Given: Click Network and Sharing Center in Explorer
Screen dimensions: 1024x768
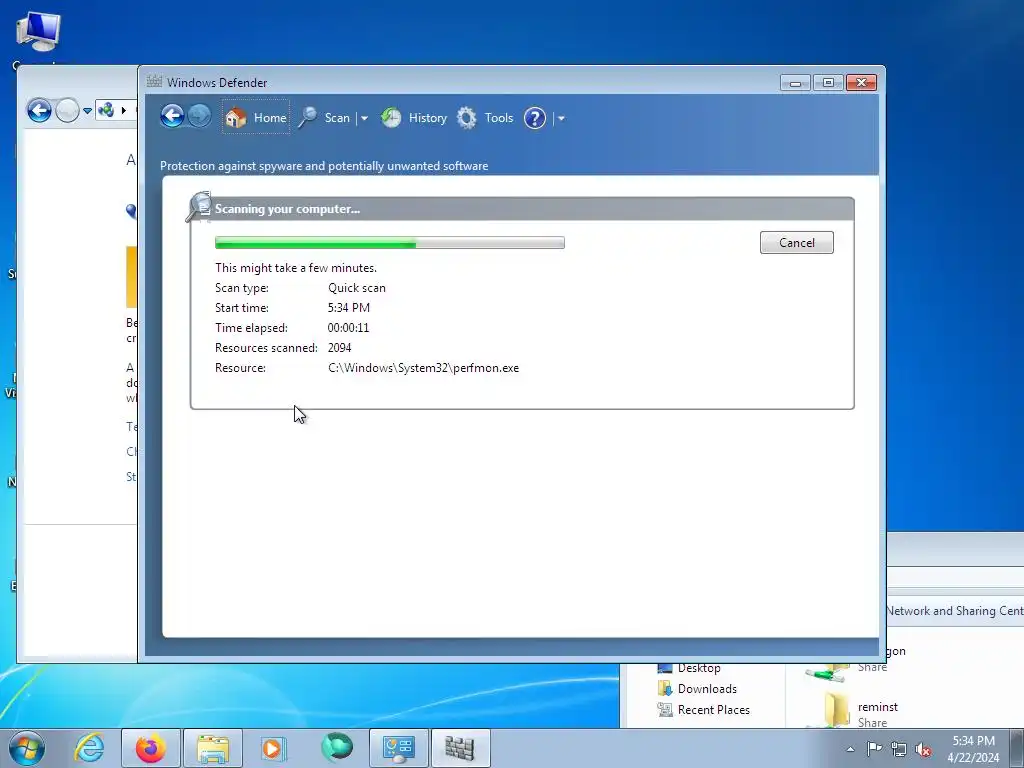Looking at the screenshot, I should pos(954,611).
